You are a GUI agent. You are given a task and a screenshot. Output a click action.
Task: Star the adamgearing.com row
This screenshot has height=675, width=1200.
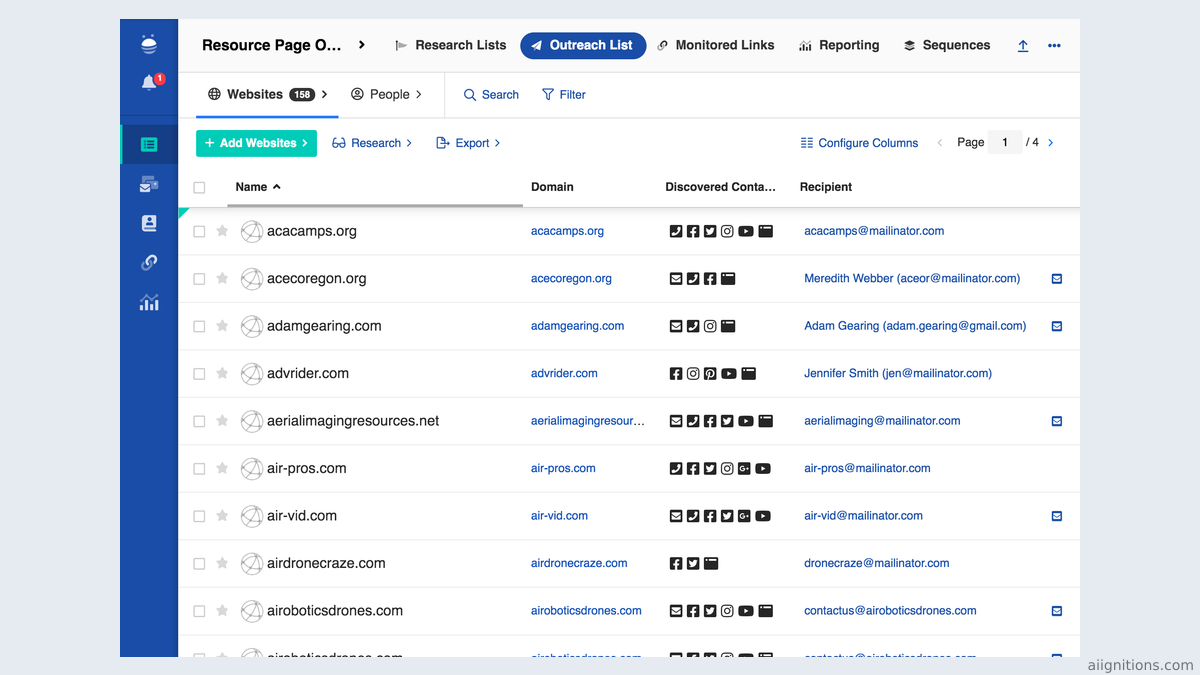222,326
